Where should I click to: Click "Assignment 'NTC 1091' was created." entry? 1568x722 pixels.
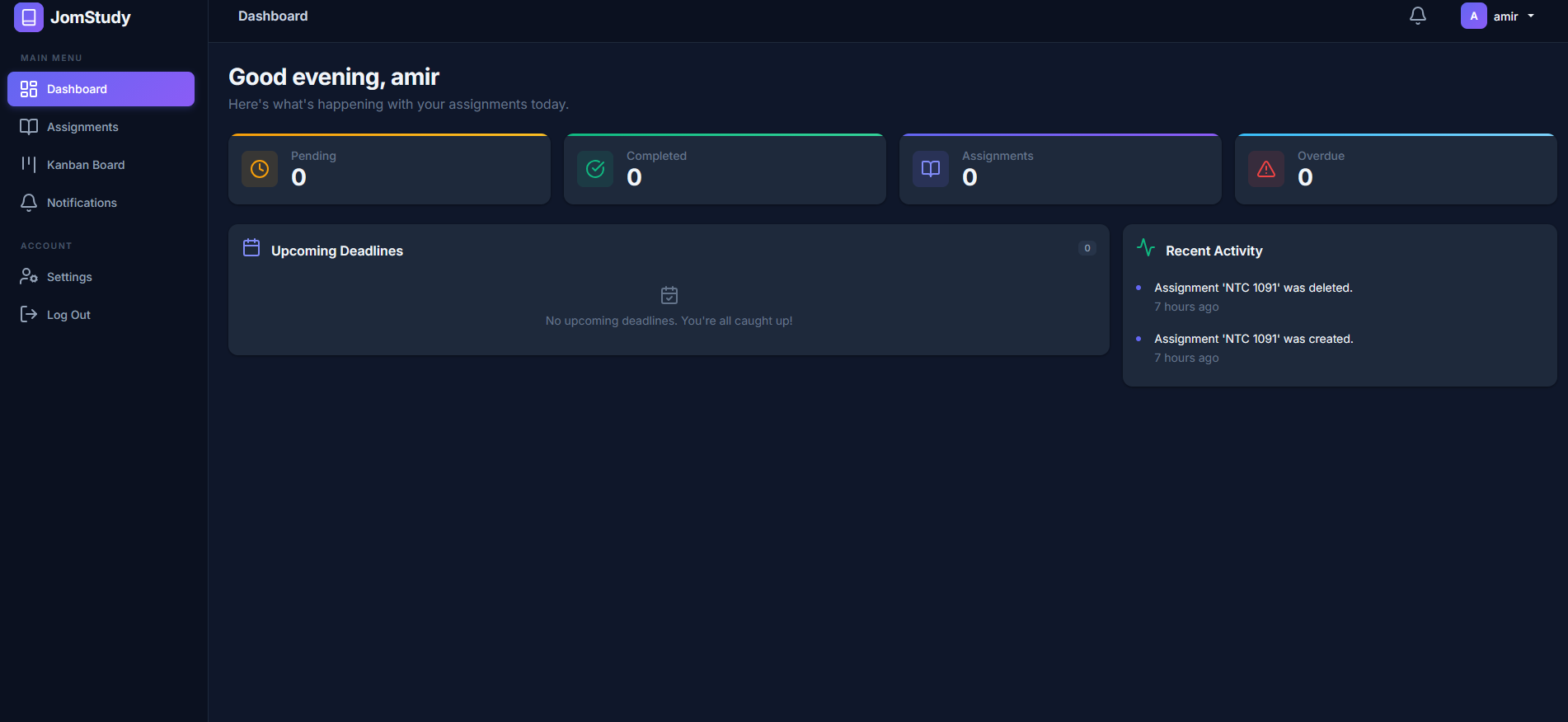[x=1254, y=339]
